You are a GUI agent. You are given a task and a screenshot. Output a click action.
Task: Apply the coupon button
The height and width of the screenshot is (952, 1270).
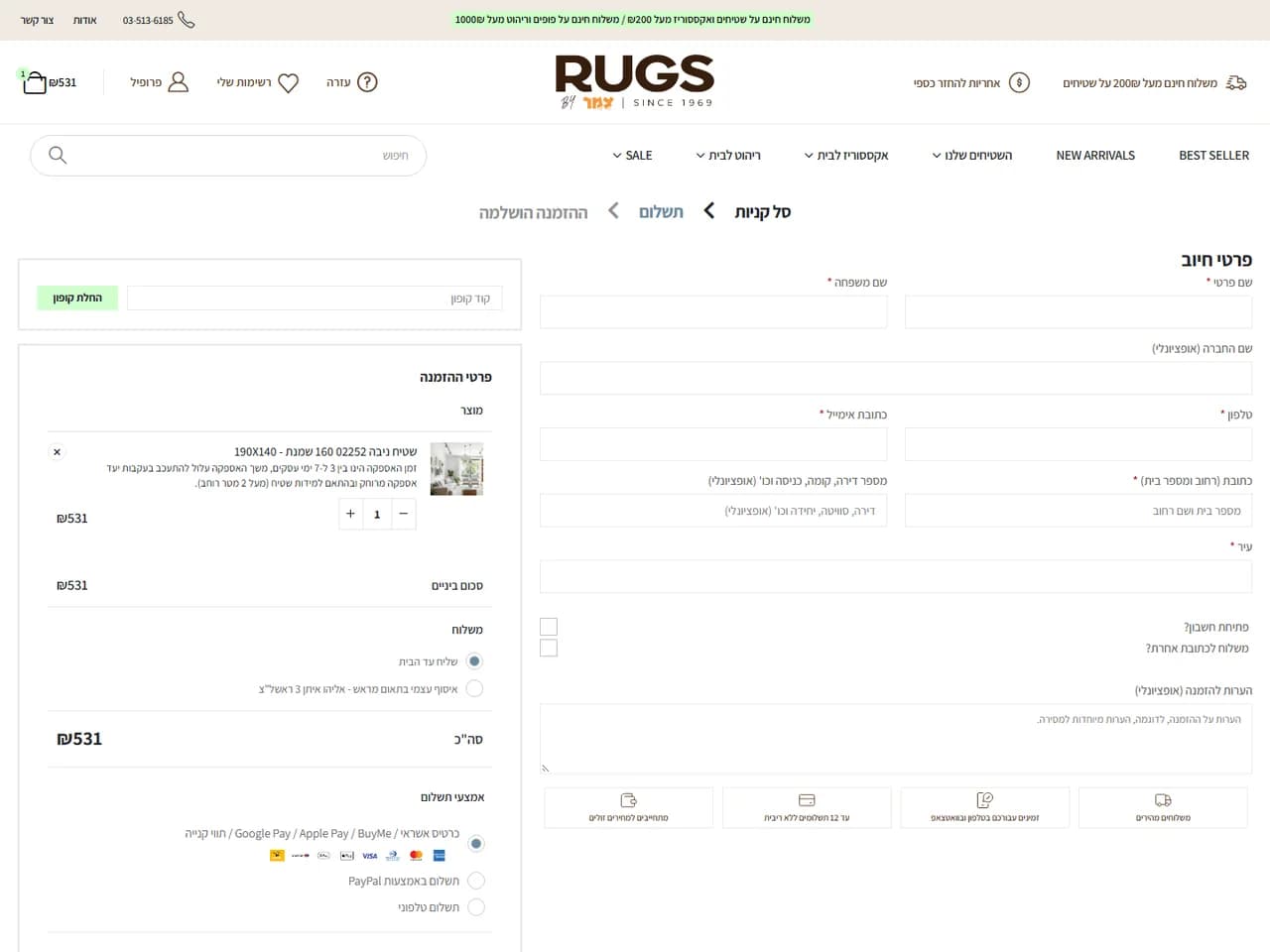click(77, 297)
